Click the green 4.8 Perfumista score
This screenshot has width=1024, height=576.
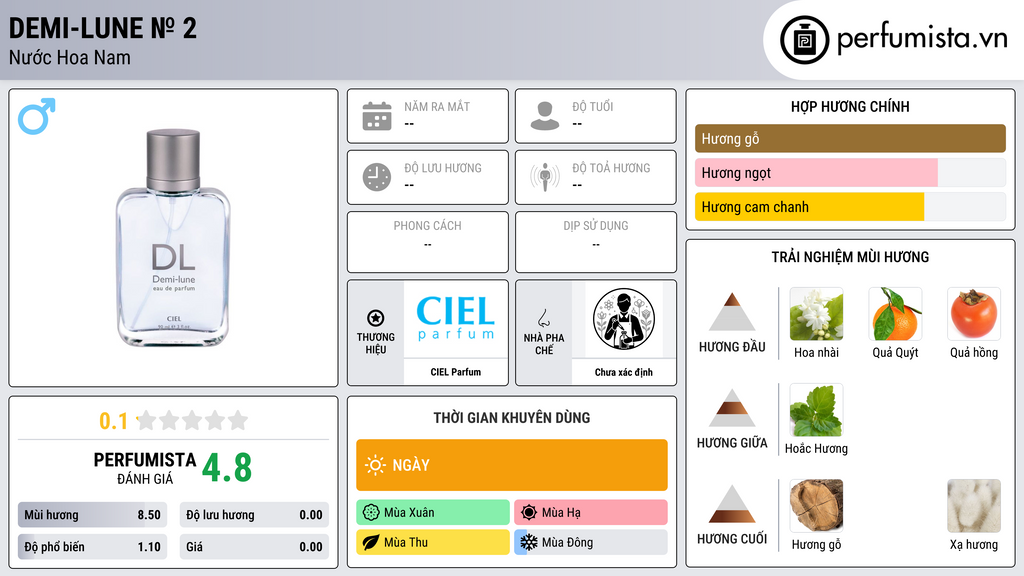227,468
